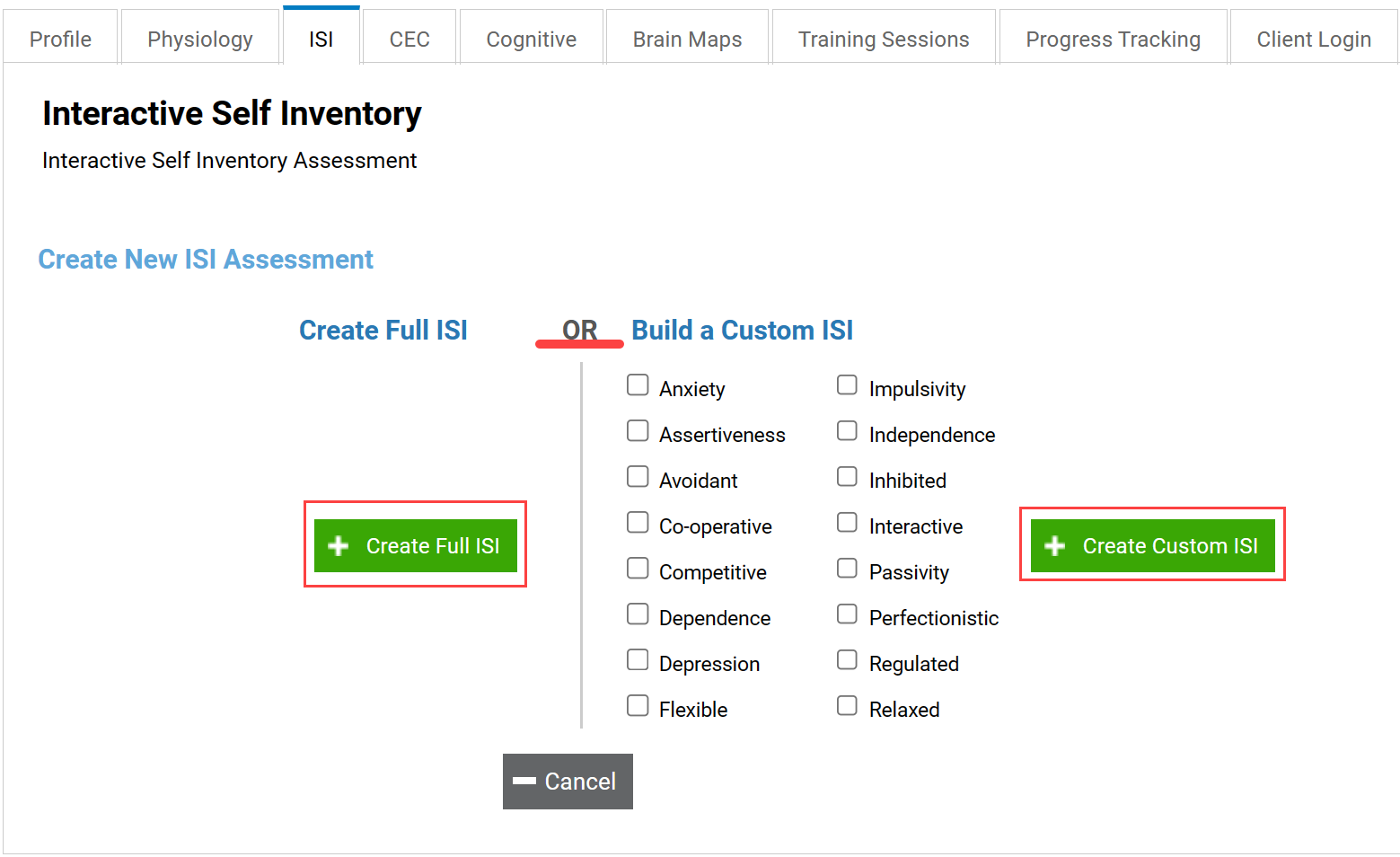Open the Training Sessions tab
The height and width of the screenshot is (857, 1400).
tap(884, 39)
